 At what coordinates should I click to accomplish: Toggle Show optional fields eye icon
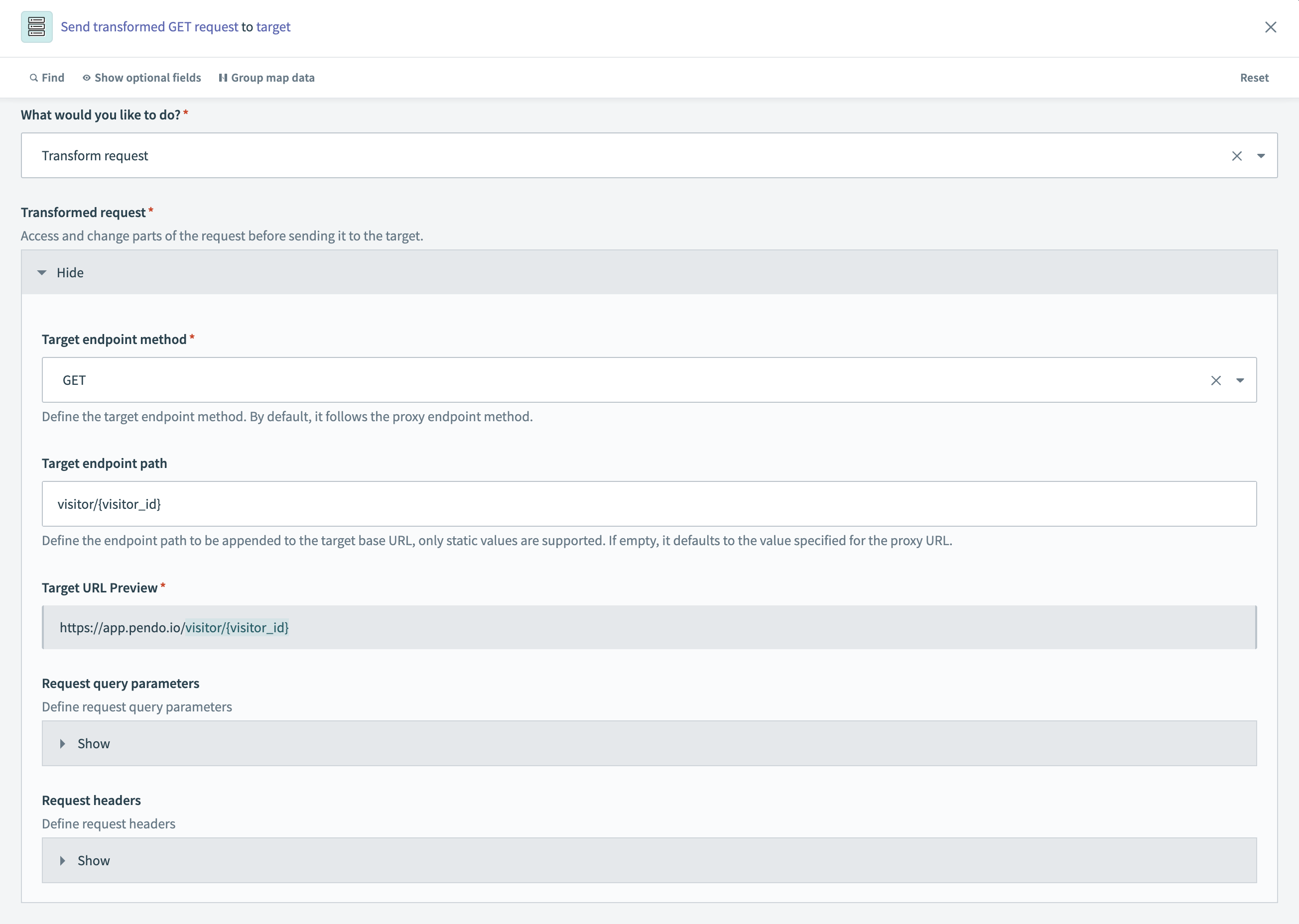click(87, 78)
